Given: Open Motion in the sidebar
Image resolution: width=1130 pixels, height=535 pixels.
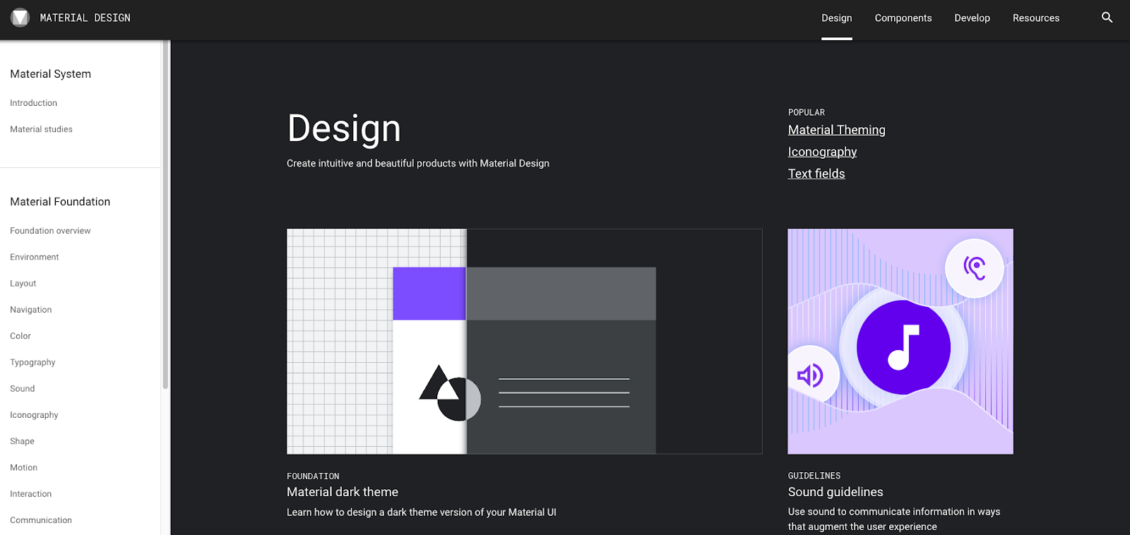Looking at the screenshot, I should click(24, 467).
